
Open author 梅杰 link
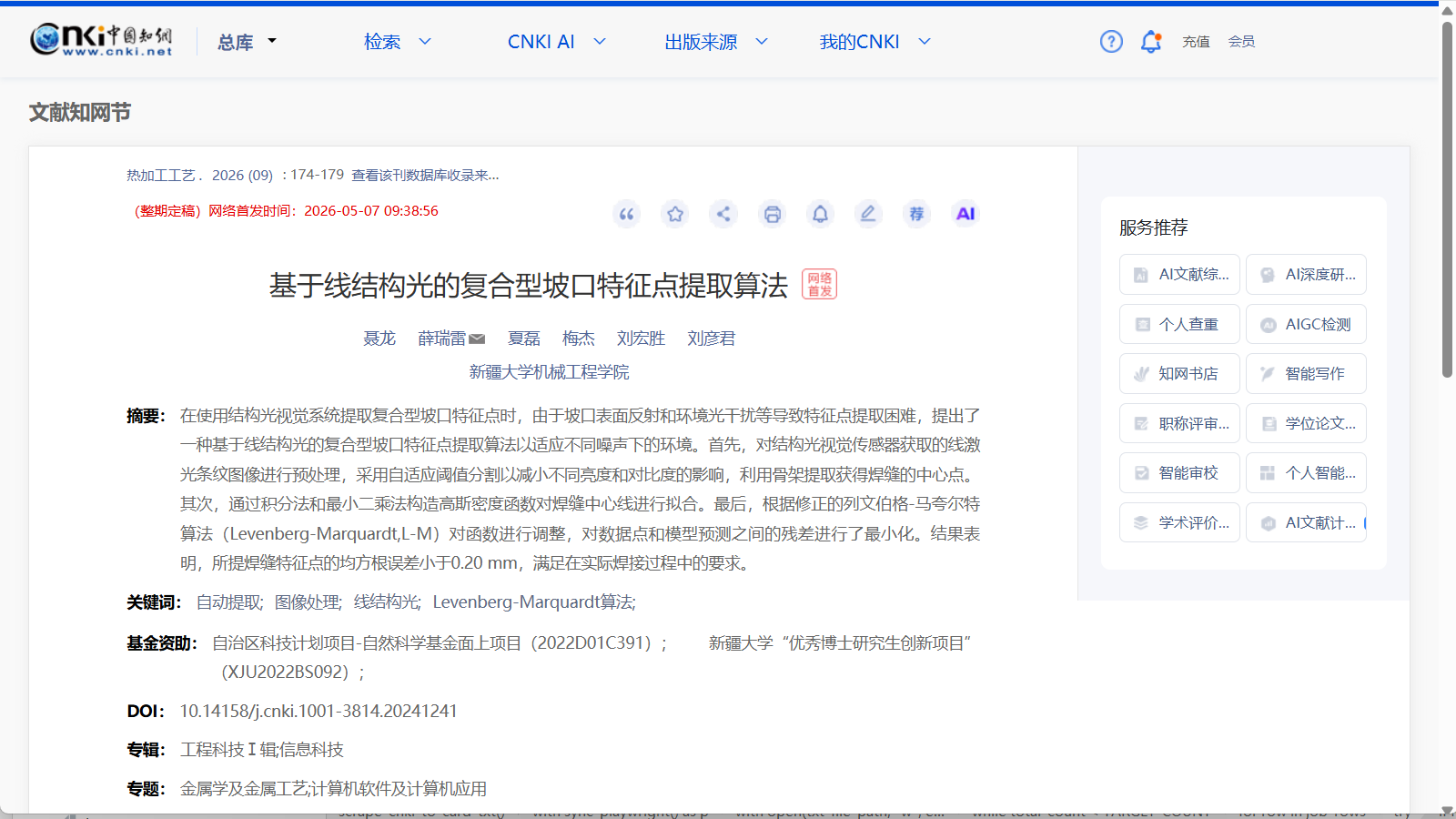click(579, 339)
